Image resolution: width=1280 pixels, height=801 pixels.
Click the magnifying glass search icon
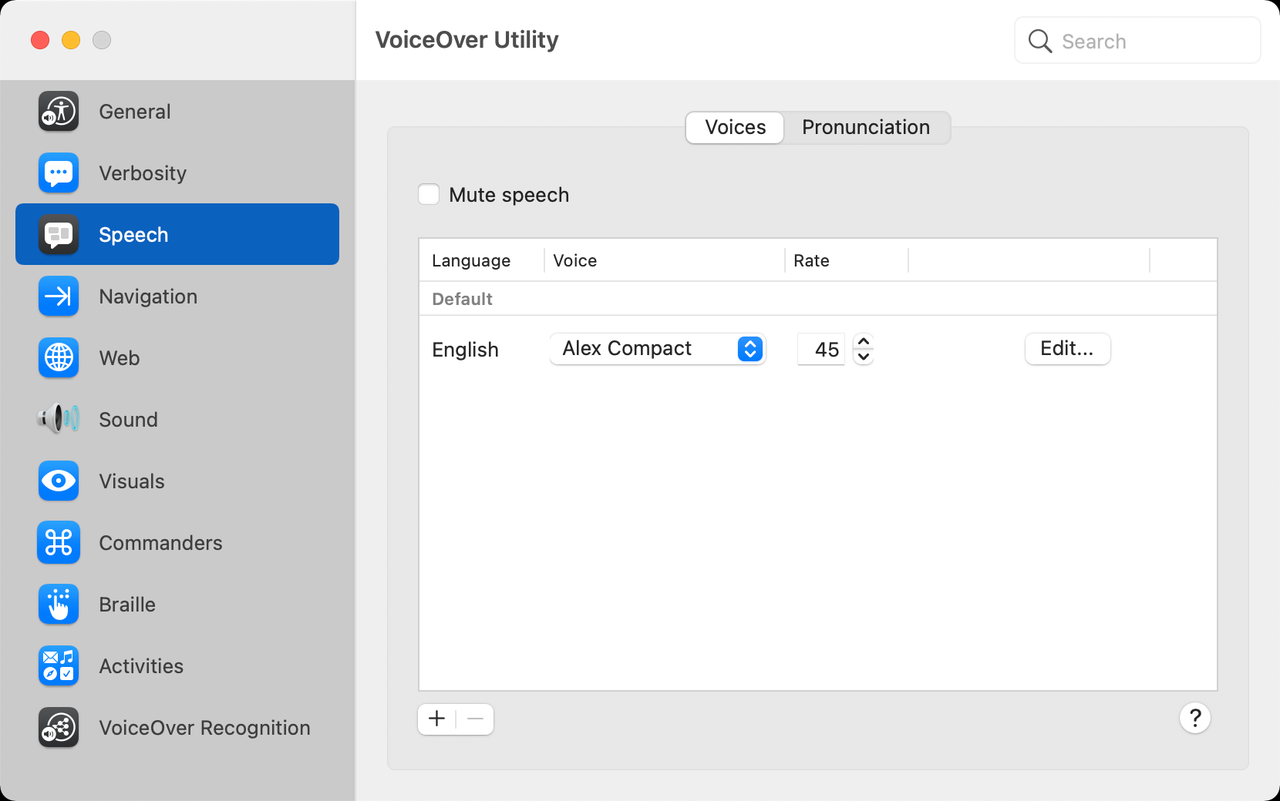tap(1040, 41)
